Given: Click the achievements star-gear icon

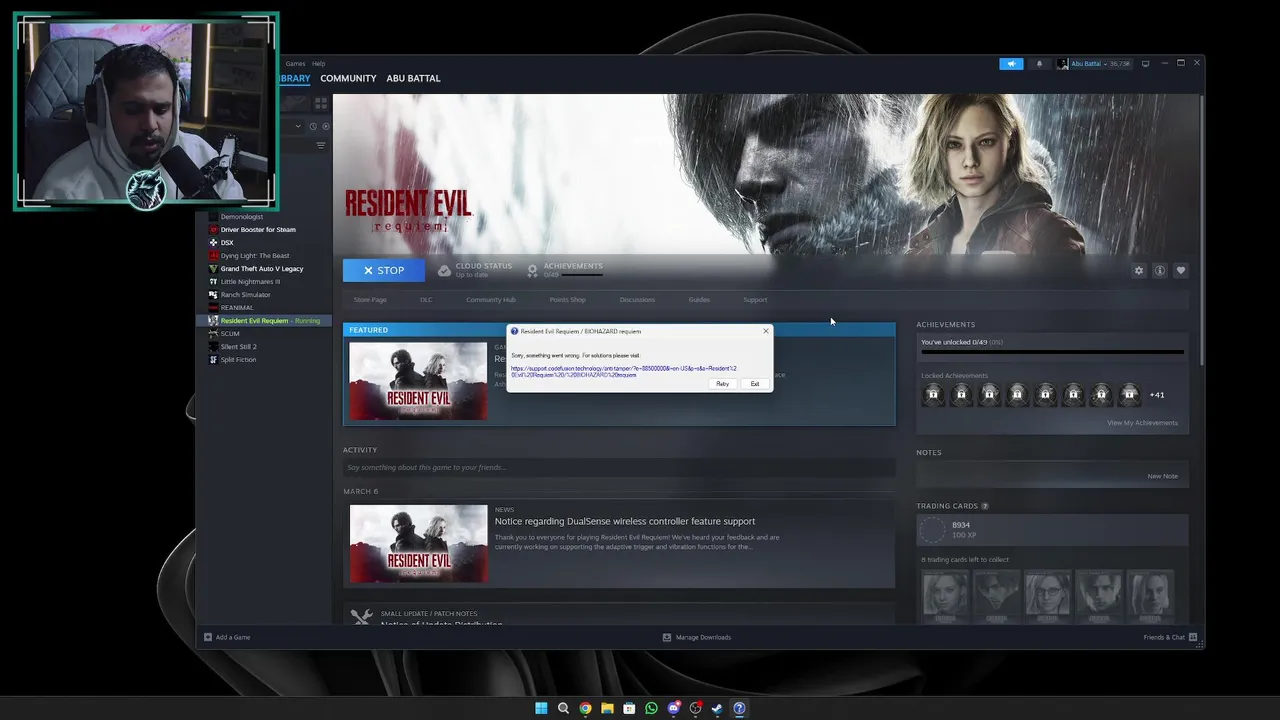Looking at the screenshot, I should [x=532, y=271].
